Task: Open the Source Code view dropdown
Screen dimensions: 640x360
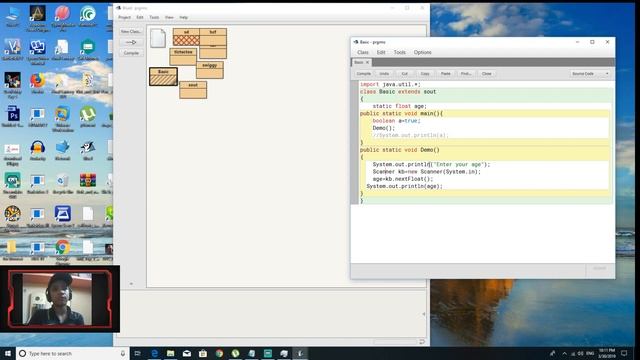Action: point(590,74)
